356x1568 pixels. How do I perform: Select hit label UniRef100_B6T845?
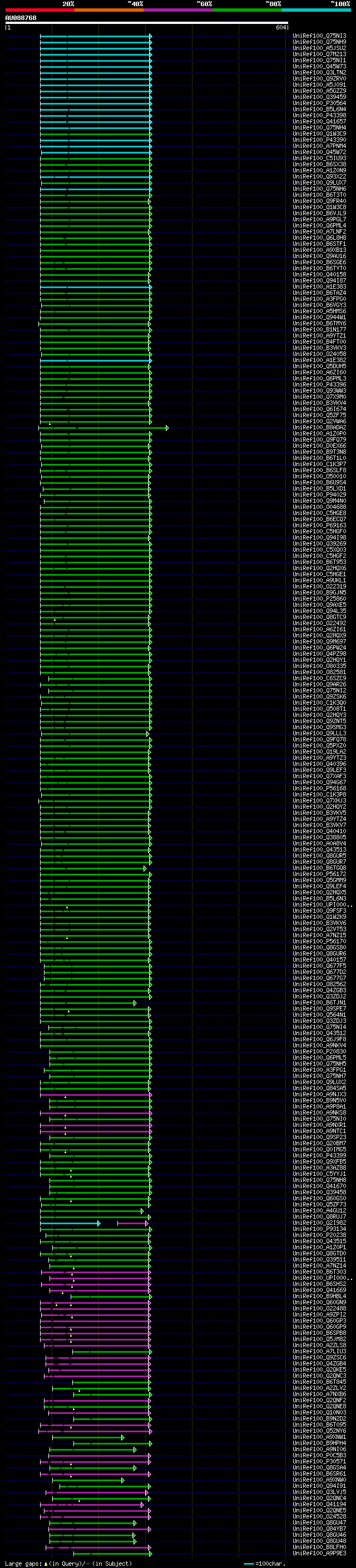(319, 1382)
